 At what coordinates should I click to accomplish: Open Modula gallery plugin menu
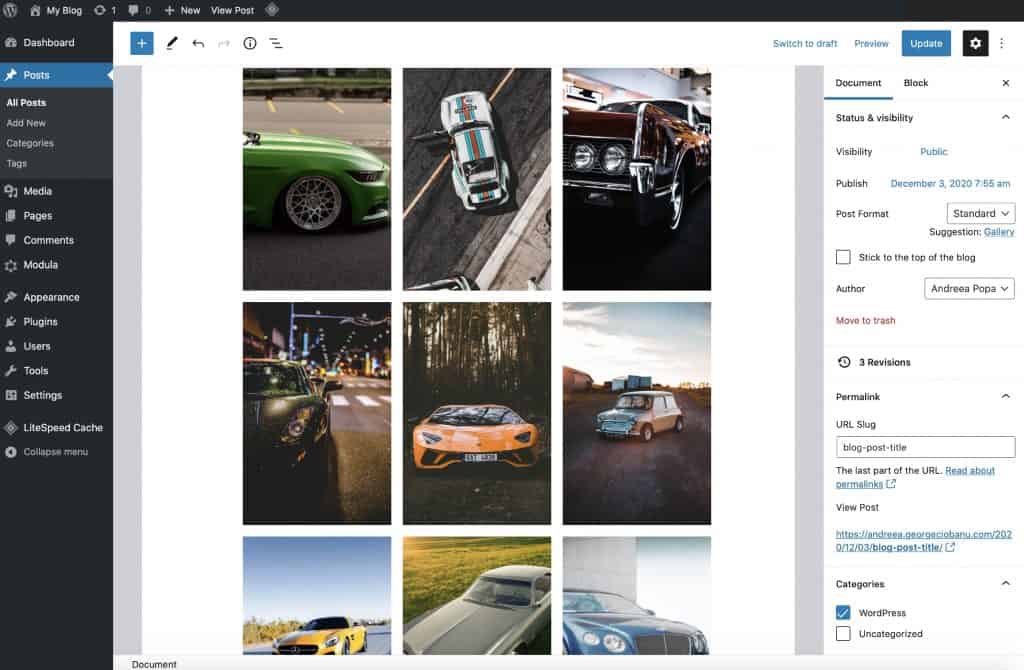pos(56,265)
